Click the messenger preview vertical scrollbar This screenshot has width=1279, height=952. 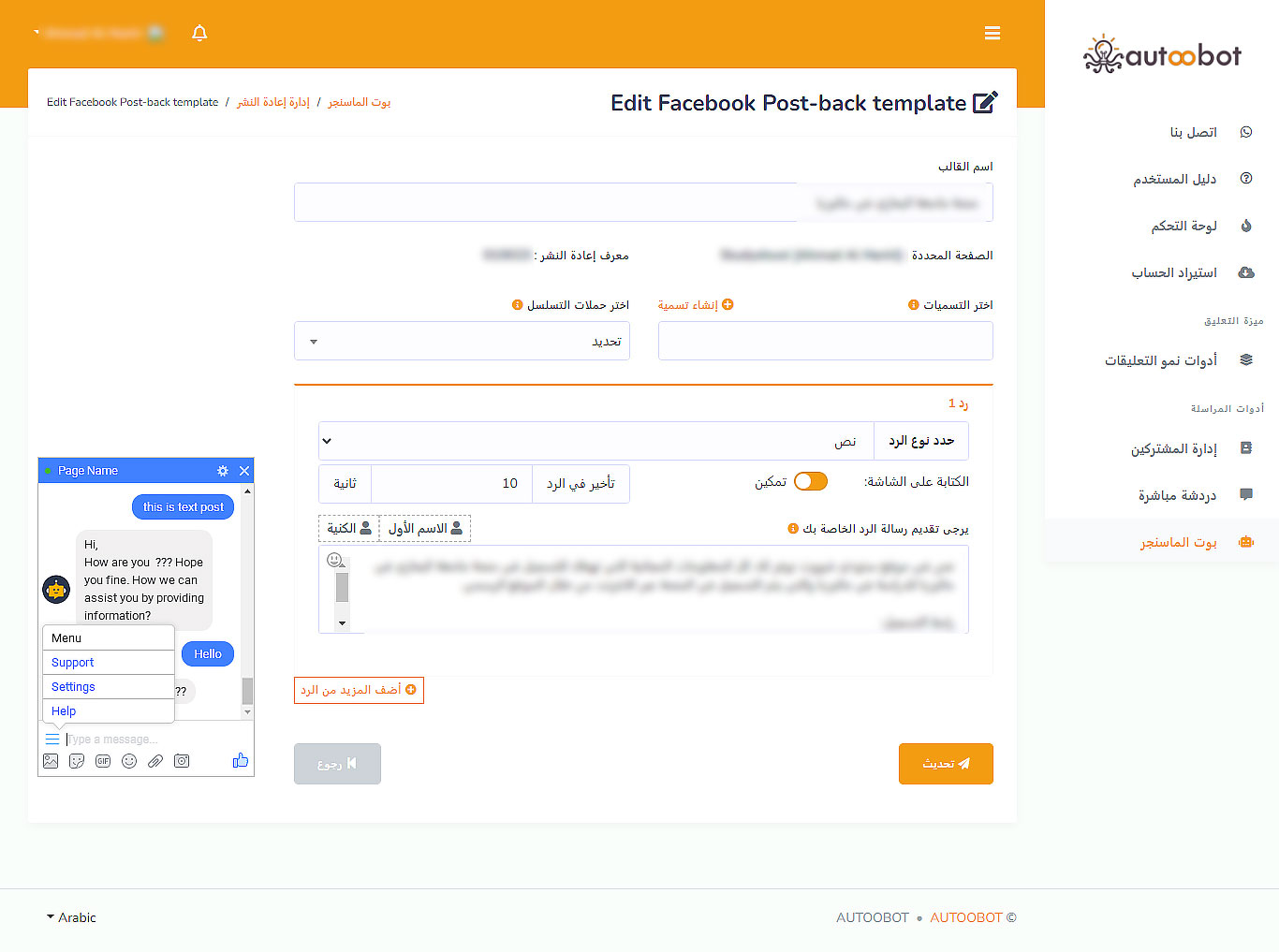[x=247, y=599]
